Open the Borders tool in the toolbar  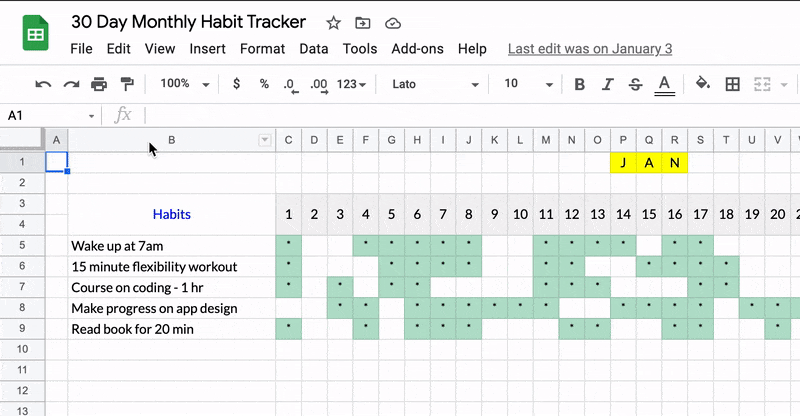click(733, 84)
